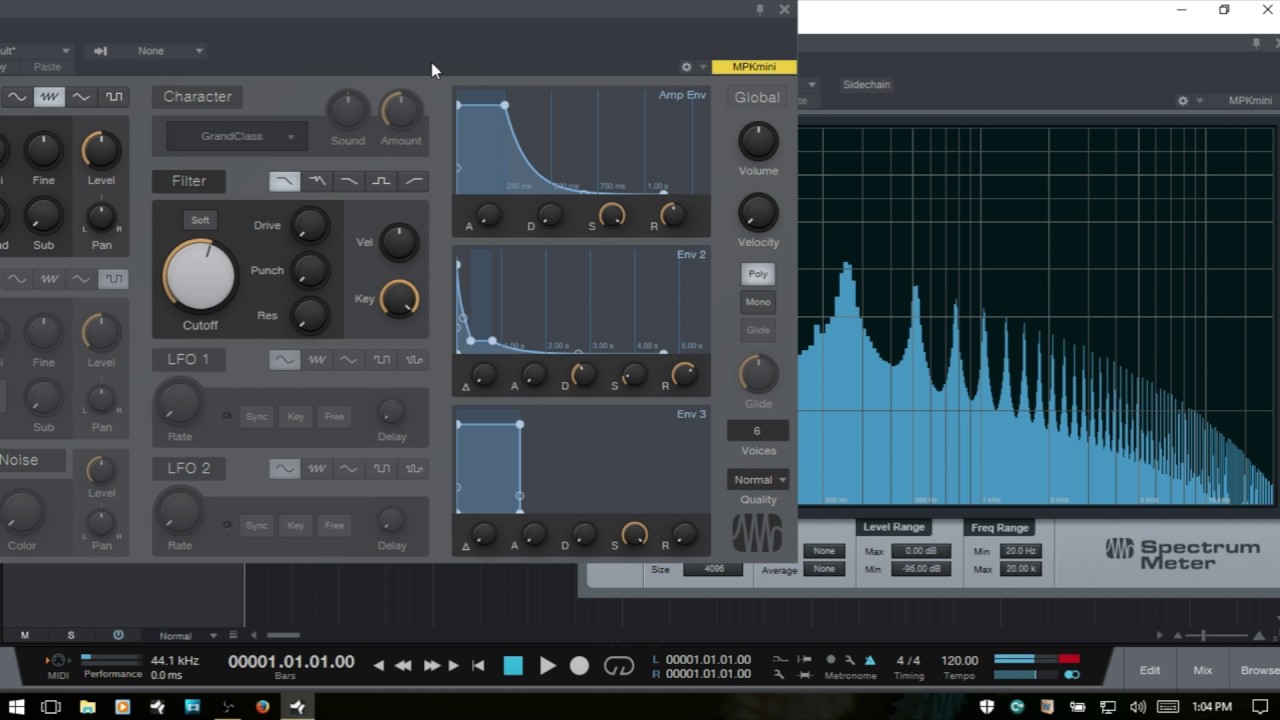The width and height of the screenshot is (1280, 720).
Task: Select the random sample-and-hold waveform for LFO 2
Action: [413, 468]
